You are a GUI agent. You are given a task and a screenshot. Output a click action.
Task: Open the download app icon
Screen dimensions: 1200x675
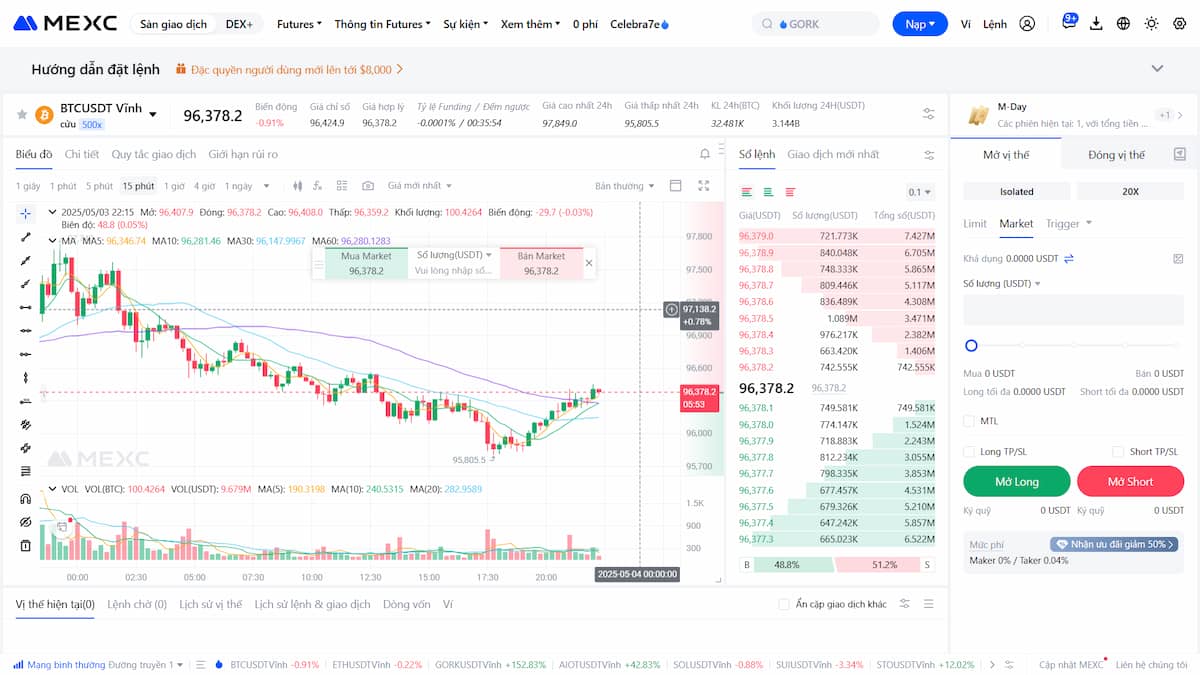click(1096, 24)
